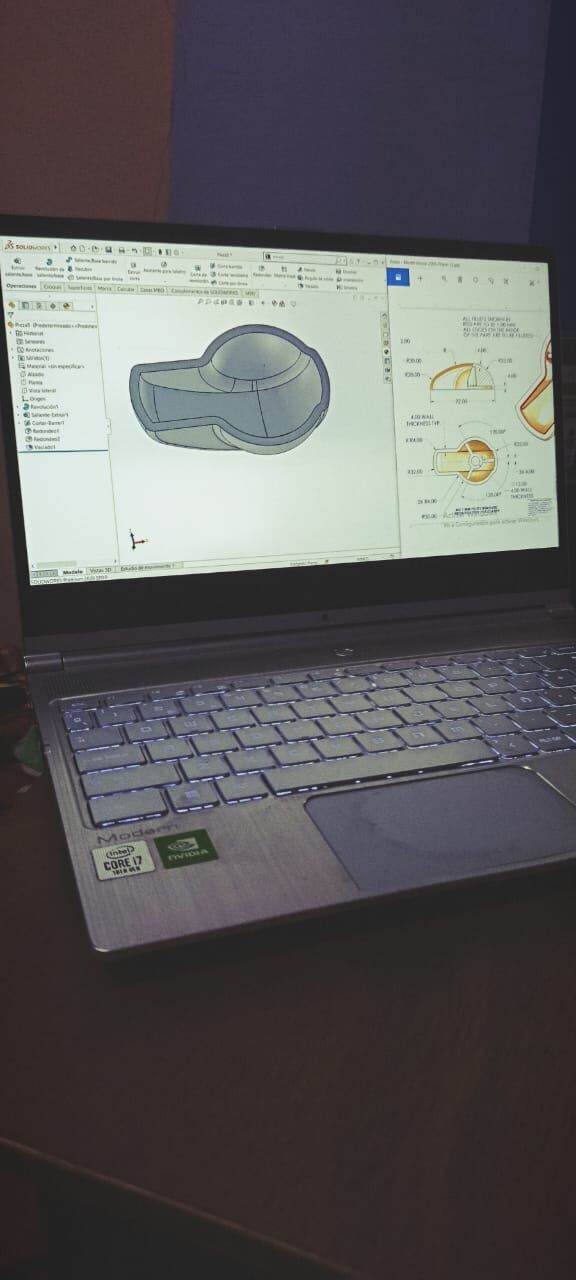Switch to the Superficies tab
576x1280 pixels.
[x=80, y=288]
